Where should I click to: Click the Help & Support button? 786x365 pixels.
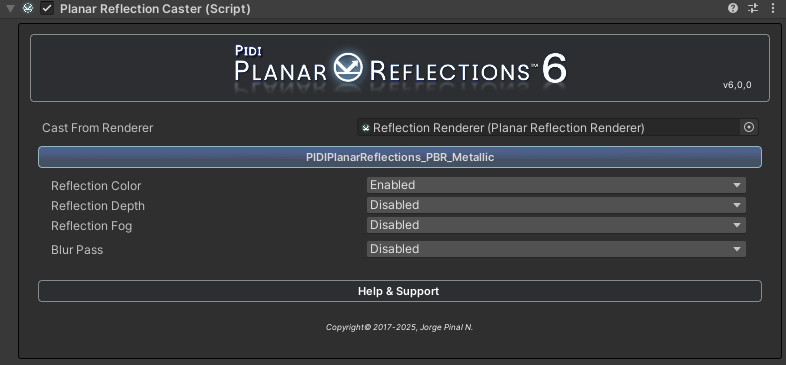point(400,291)
